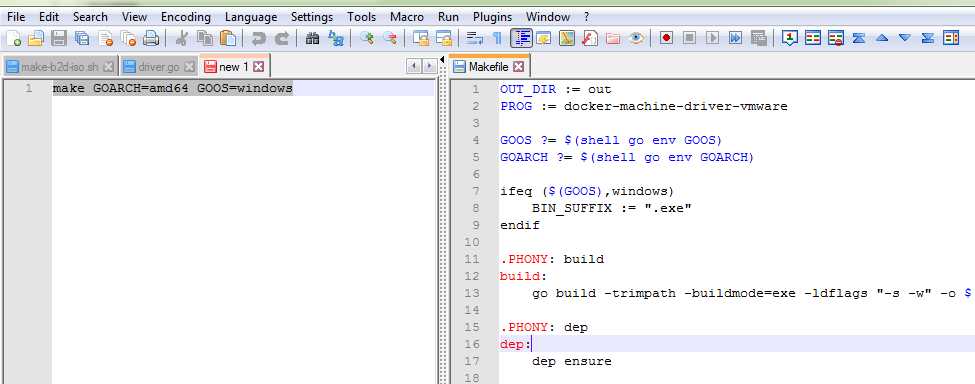Toggle the Function List panel
Viewport: 975px width, 384px height.
589,39
